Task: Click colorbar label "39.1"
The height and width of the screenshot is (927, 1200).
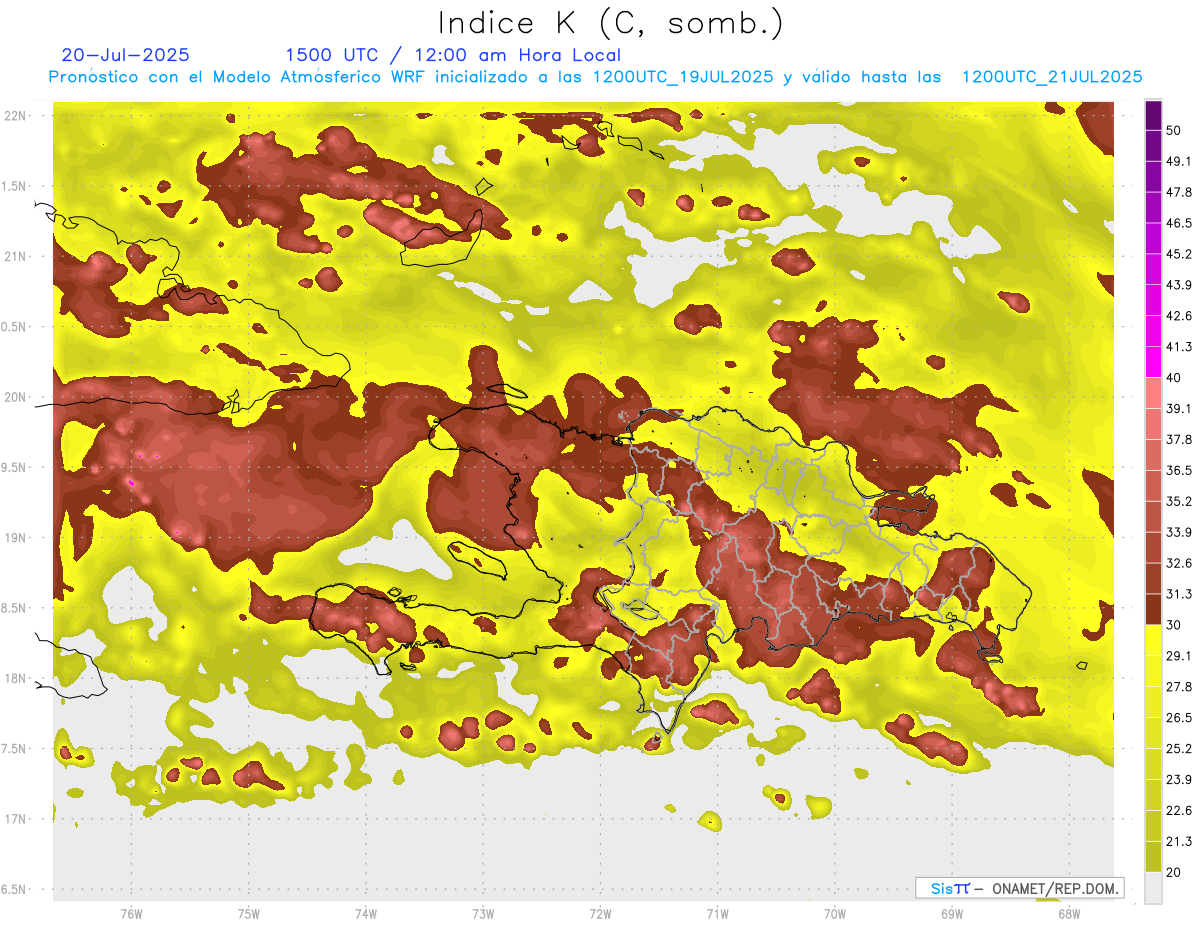Action: 1178,409
